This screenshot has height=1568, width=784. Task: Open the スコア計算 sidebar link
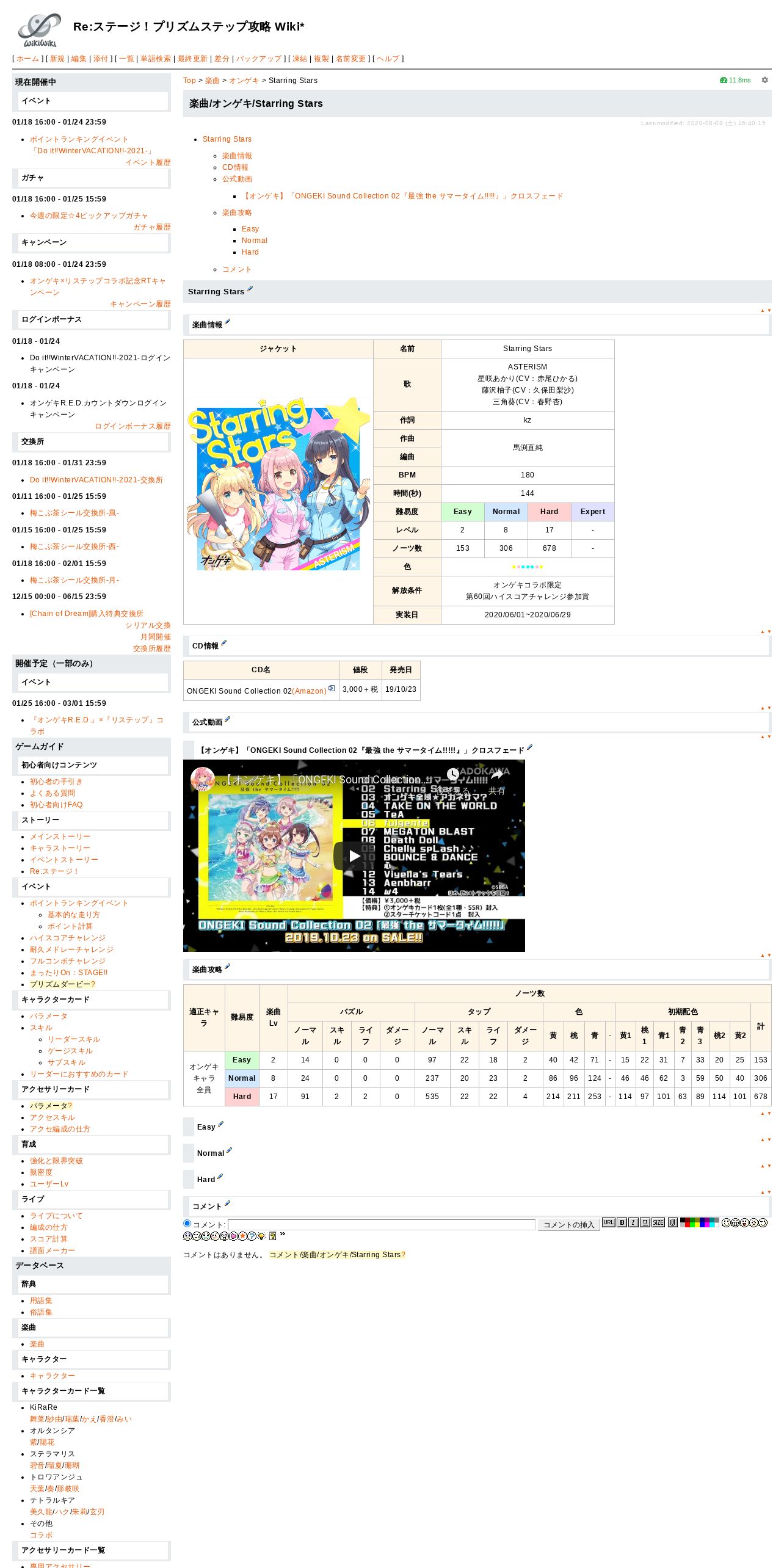pyautogui.click(x=49, y=1239)
